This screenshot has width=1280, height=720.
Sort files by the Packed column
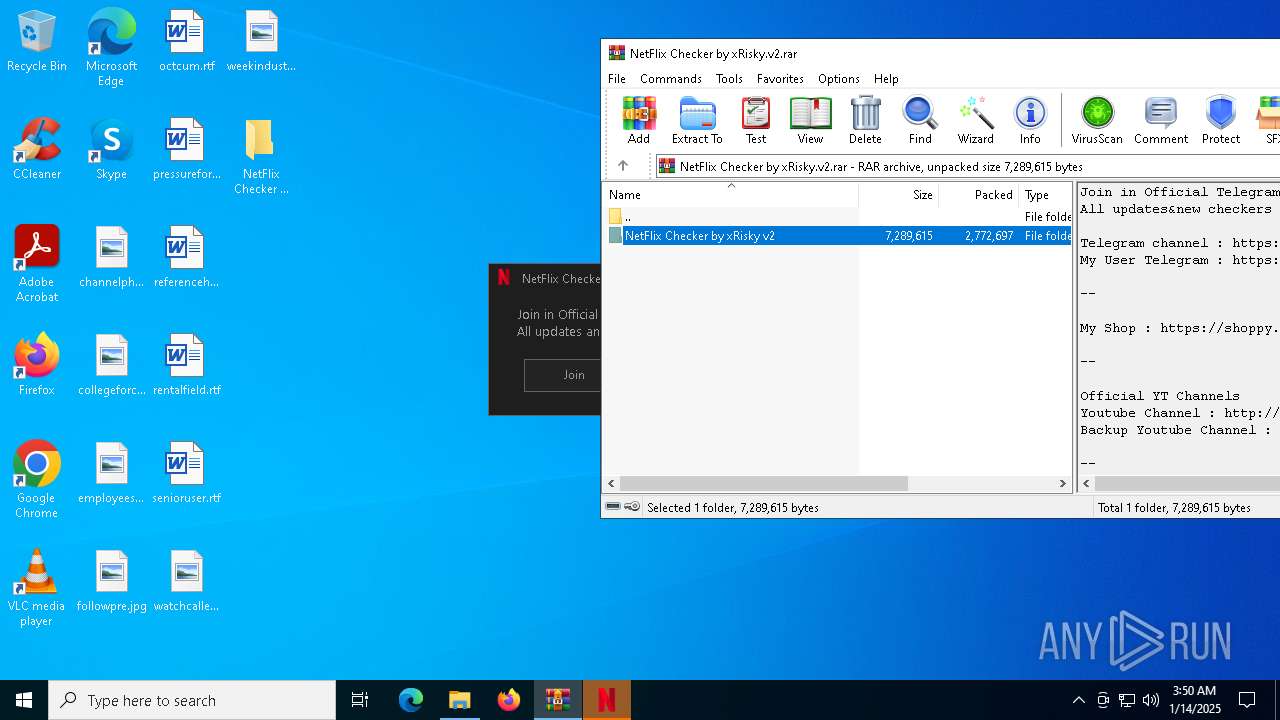pyautogui.click(x=978, y=195)
